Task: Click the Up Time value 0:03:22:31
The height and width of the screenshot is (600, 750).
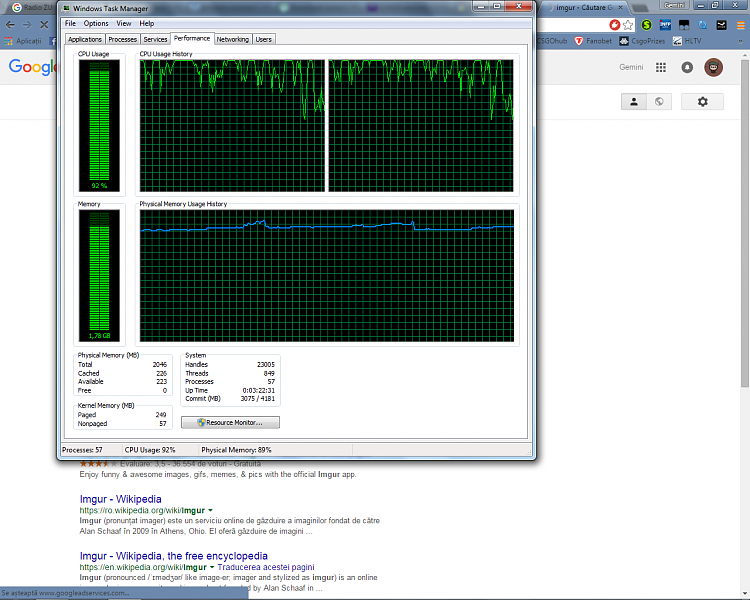Action: point(258,390)
